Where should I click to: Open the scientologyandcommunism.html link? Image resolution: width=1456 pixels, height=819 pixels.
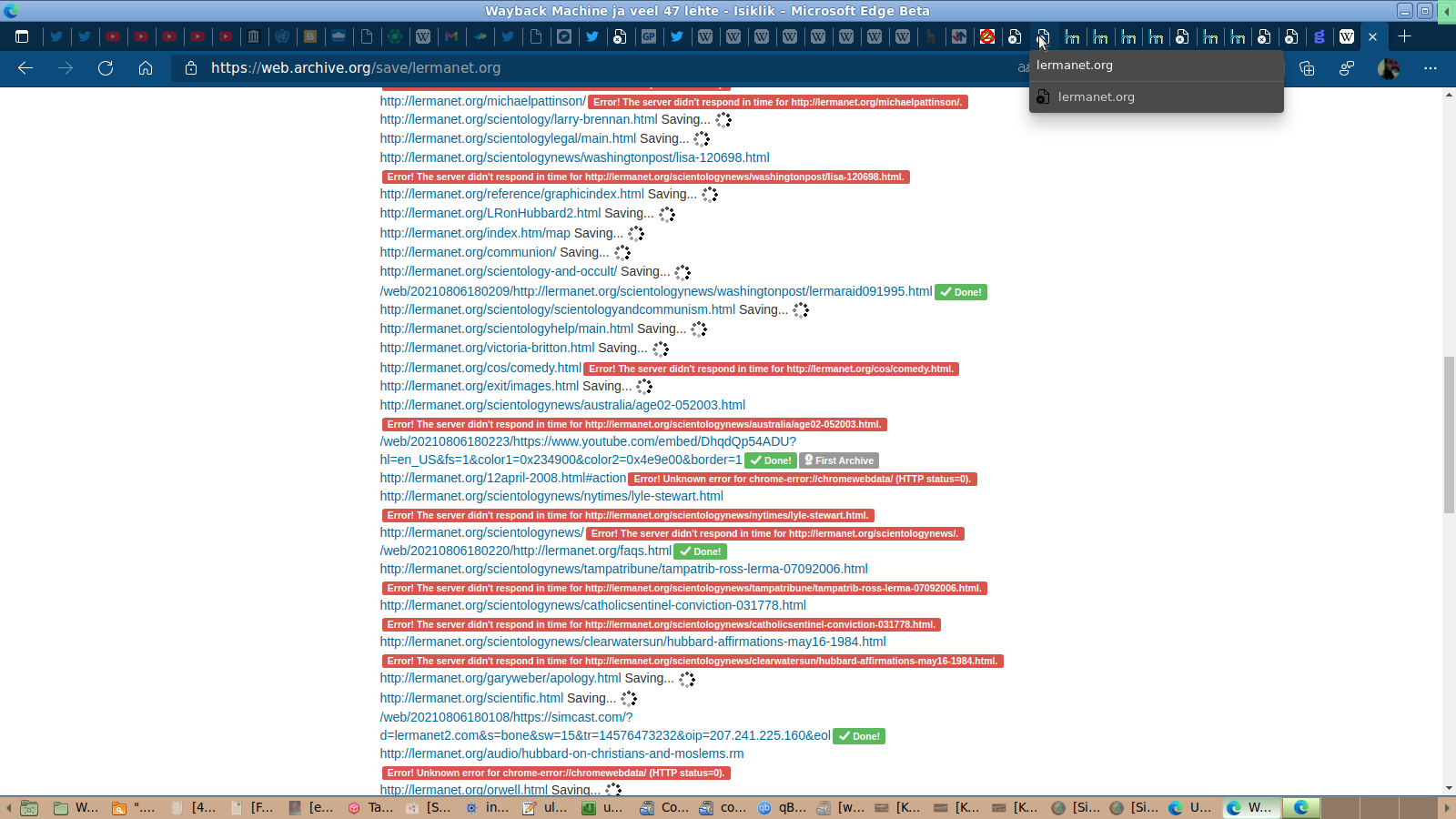(558, 309)
